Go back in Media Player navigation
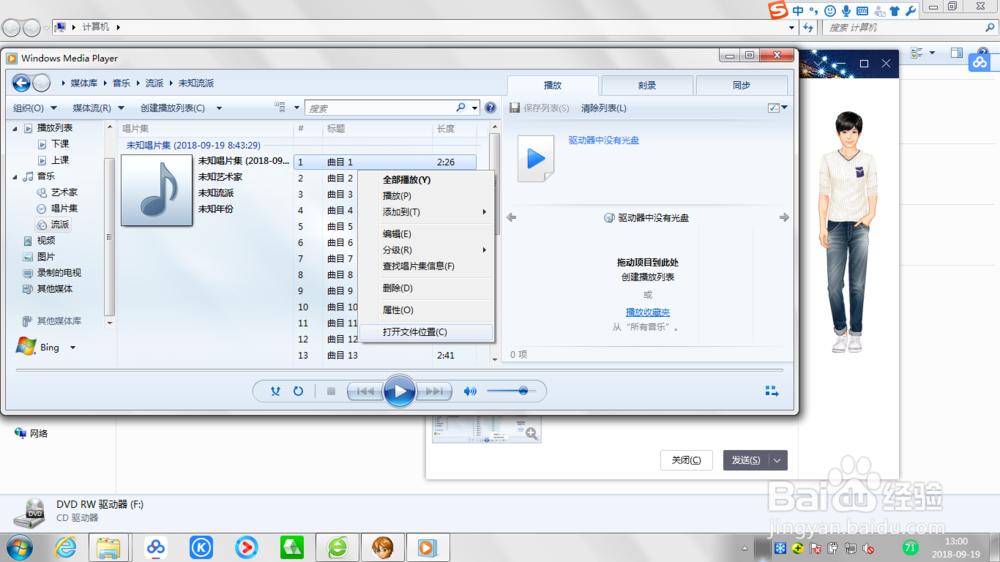Screen dimensions: 1000x562 [21, 83]
